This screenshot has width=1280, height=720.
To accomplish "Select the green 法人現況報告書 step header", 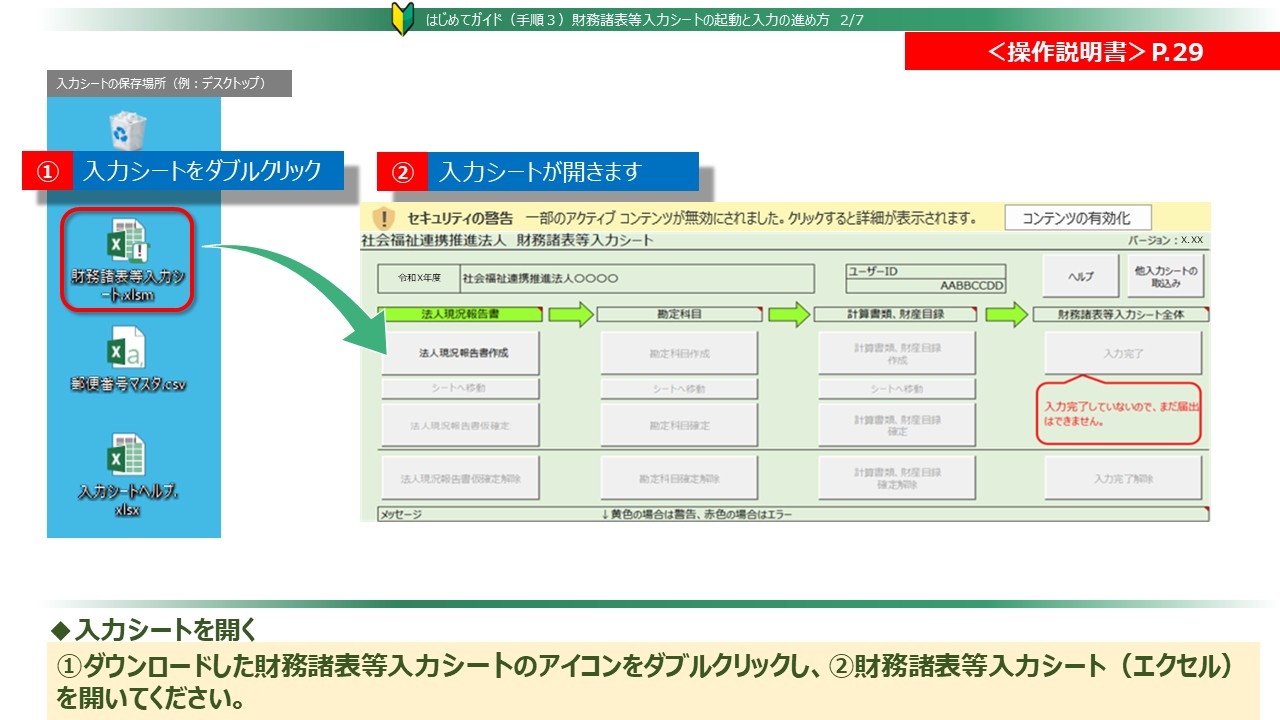I will point(460,314).
